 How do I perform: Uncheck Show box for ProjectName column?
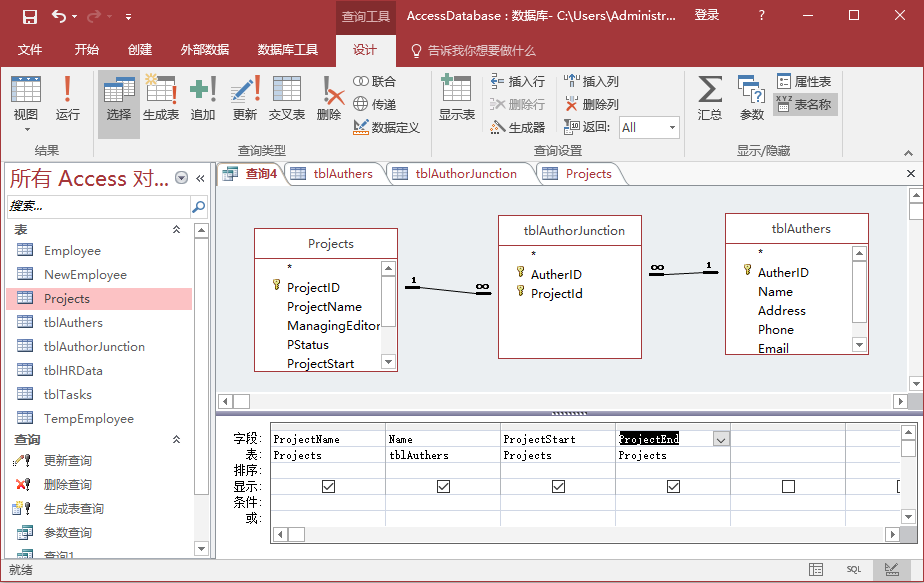click(328, 486)
